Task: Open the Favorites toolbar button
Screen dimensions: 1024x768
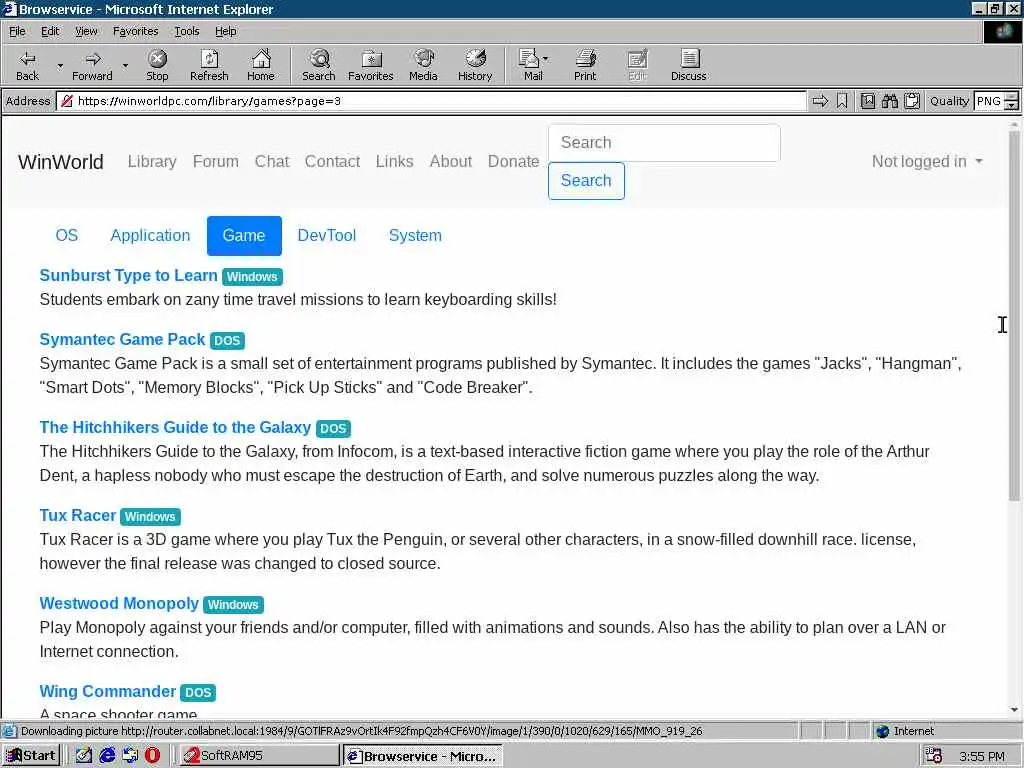Action: pos(370,65)
